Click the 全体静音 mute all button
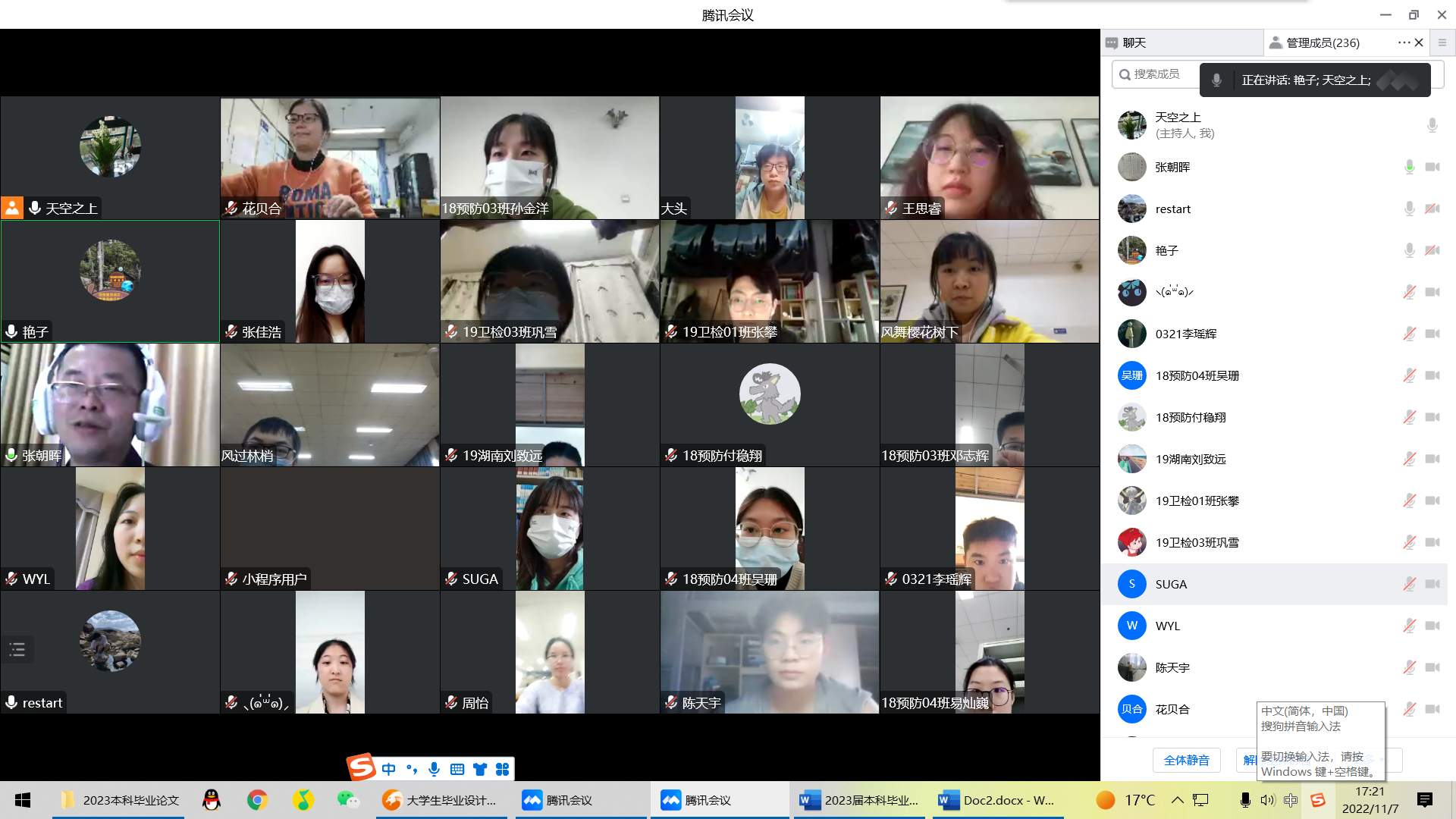 point(1186,760)
